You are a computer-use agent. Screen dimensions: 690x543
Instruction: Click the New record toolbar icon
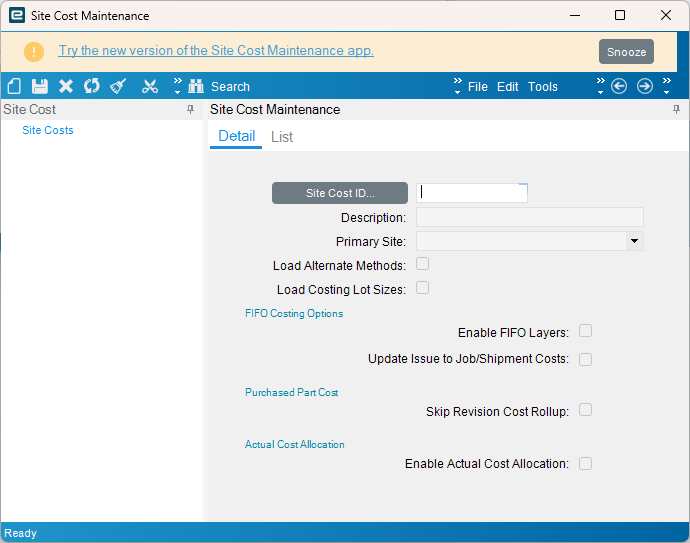pos(14,86)
